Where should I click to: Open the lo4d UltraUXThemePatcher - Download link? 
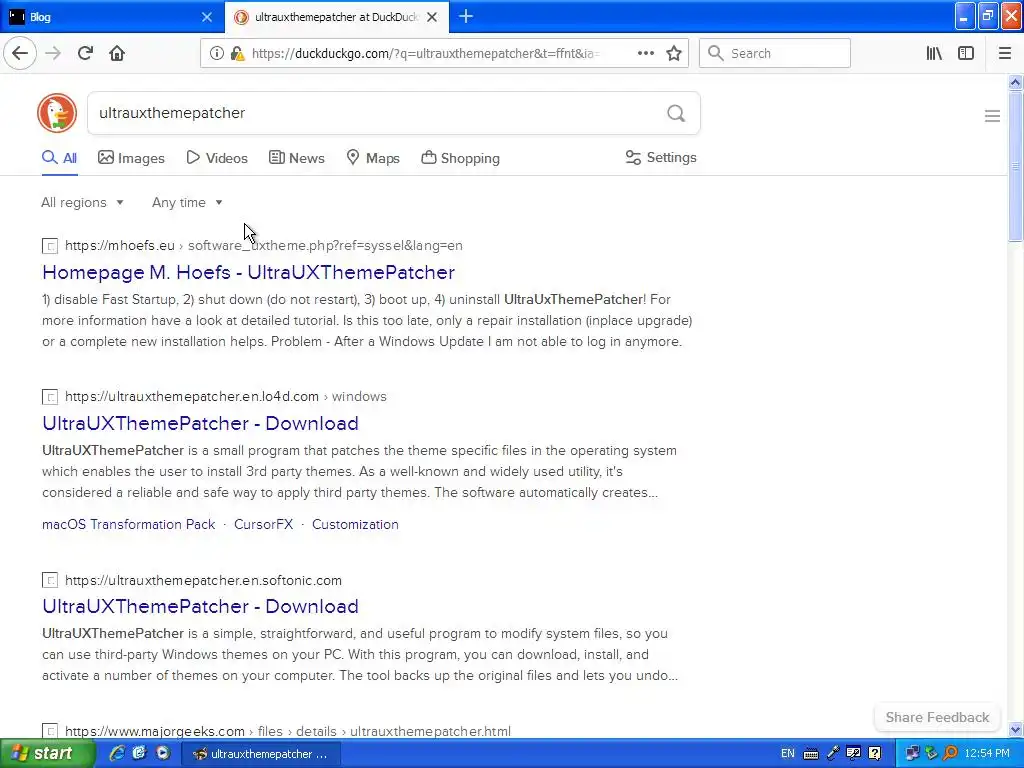coord(200,423)
